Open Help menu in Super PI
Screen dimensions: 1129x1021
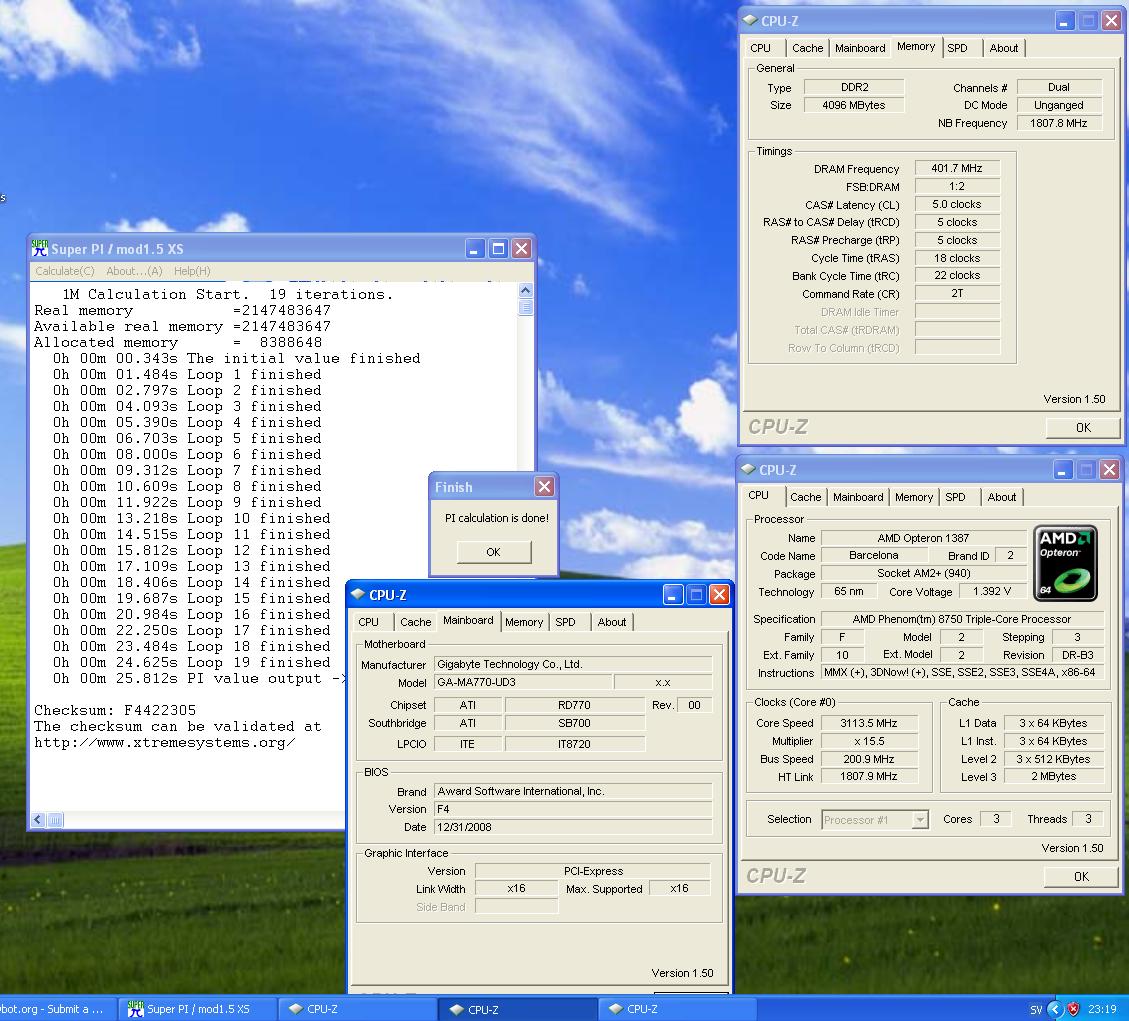[192, 271]
